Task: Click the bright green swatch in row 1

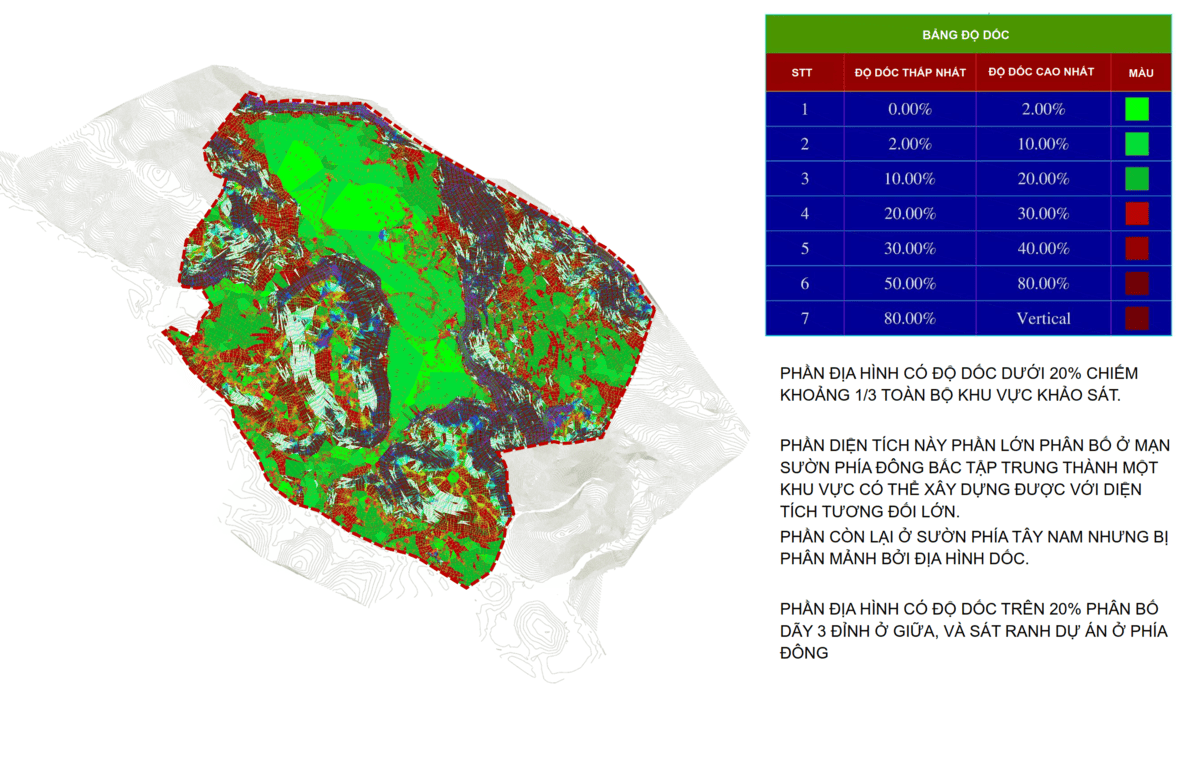Action: click(1136, 109)
